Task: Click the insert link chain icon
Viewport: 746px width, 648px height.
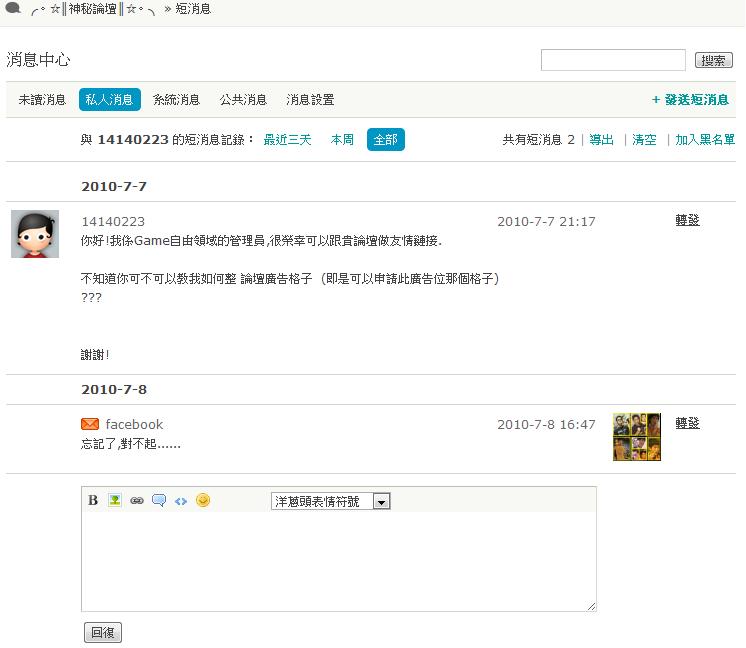Action: pyautogui.click(x=137, y=500)
